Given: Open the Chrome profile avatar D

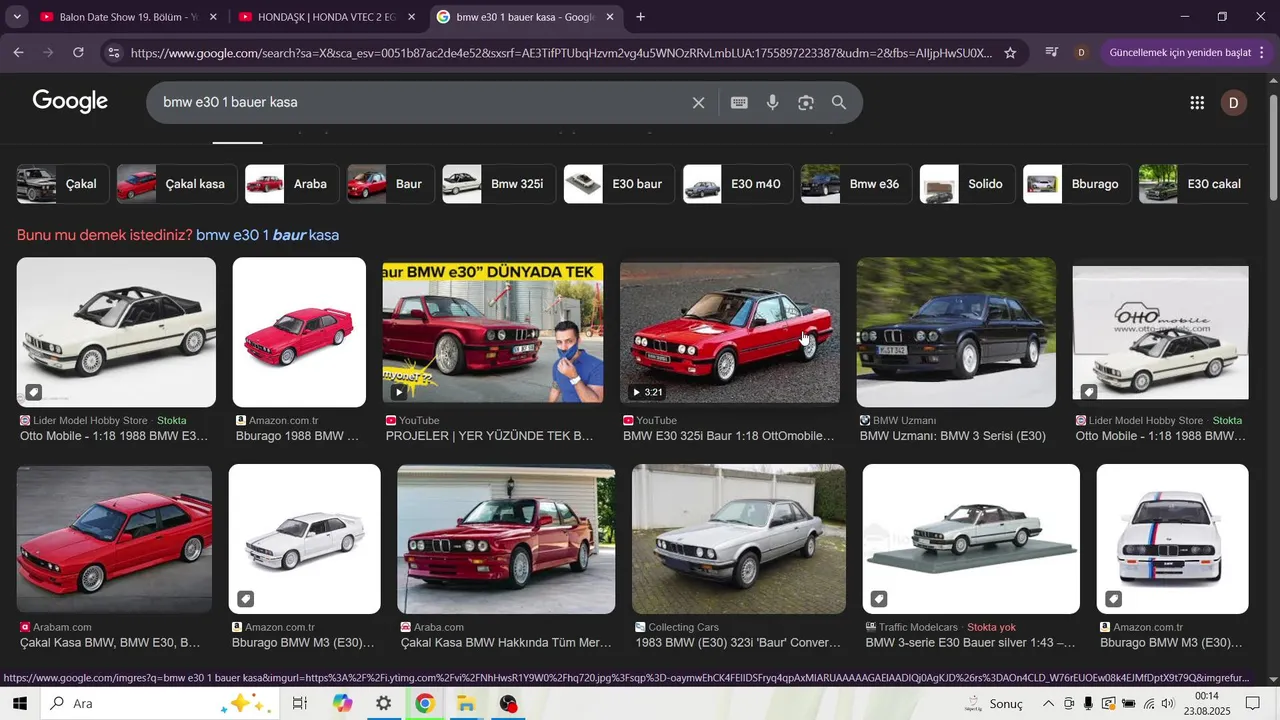Looking at the screenshot, I should pos(1081,53).
